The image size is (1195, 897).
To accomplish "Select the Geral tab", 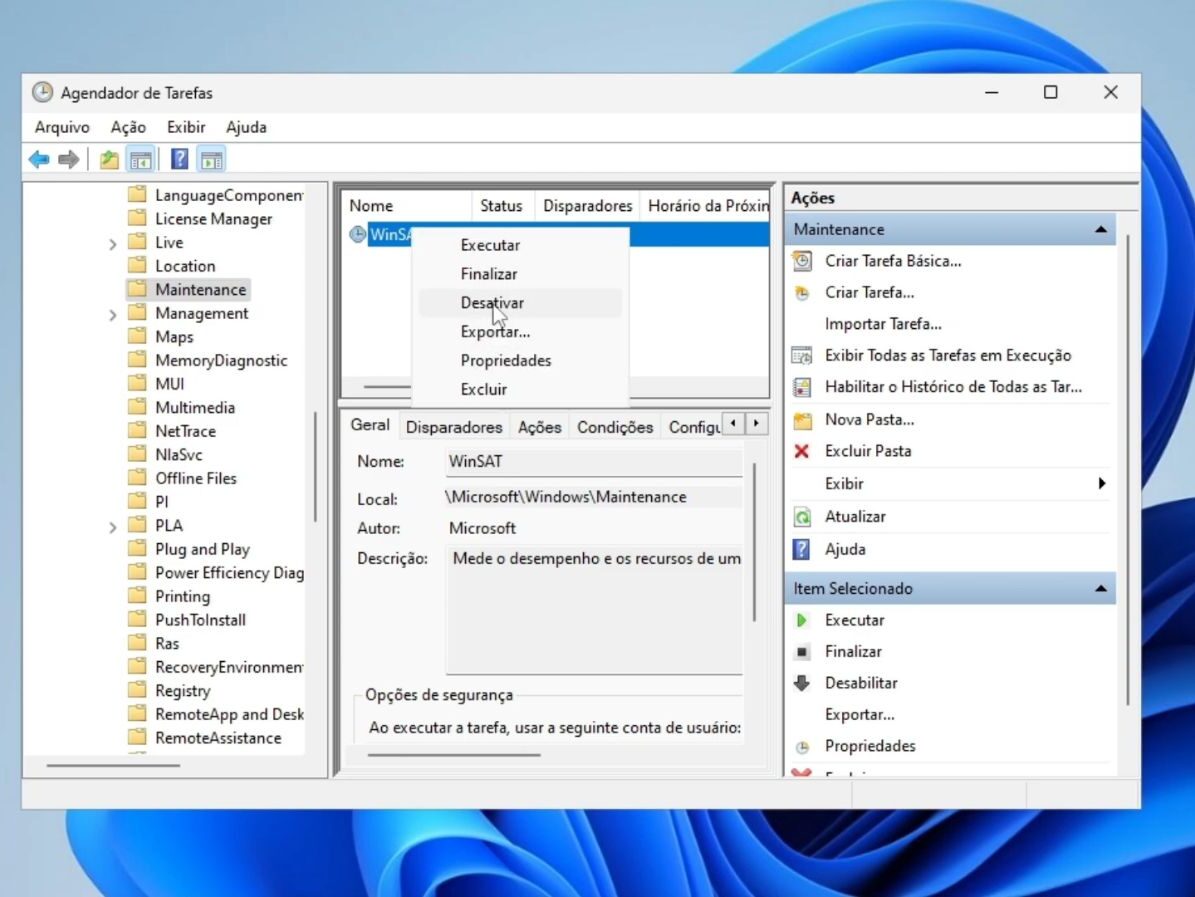I will pyautogui.click(x=370, y=425).
